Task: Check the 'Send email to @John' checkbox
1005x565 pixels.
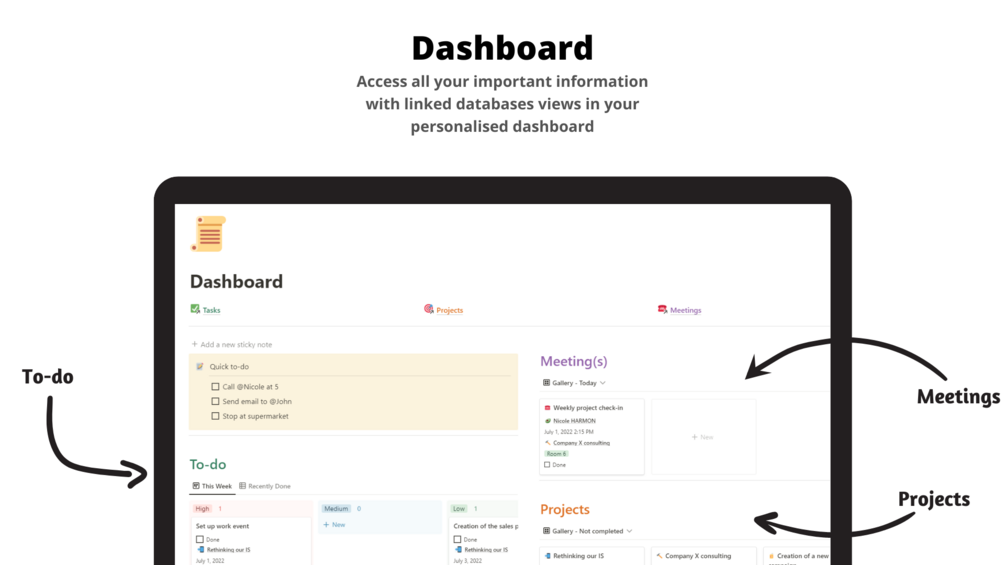Action: coord(215,401)
